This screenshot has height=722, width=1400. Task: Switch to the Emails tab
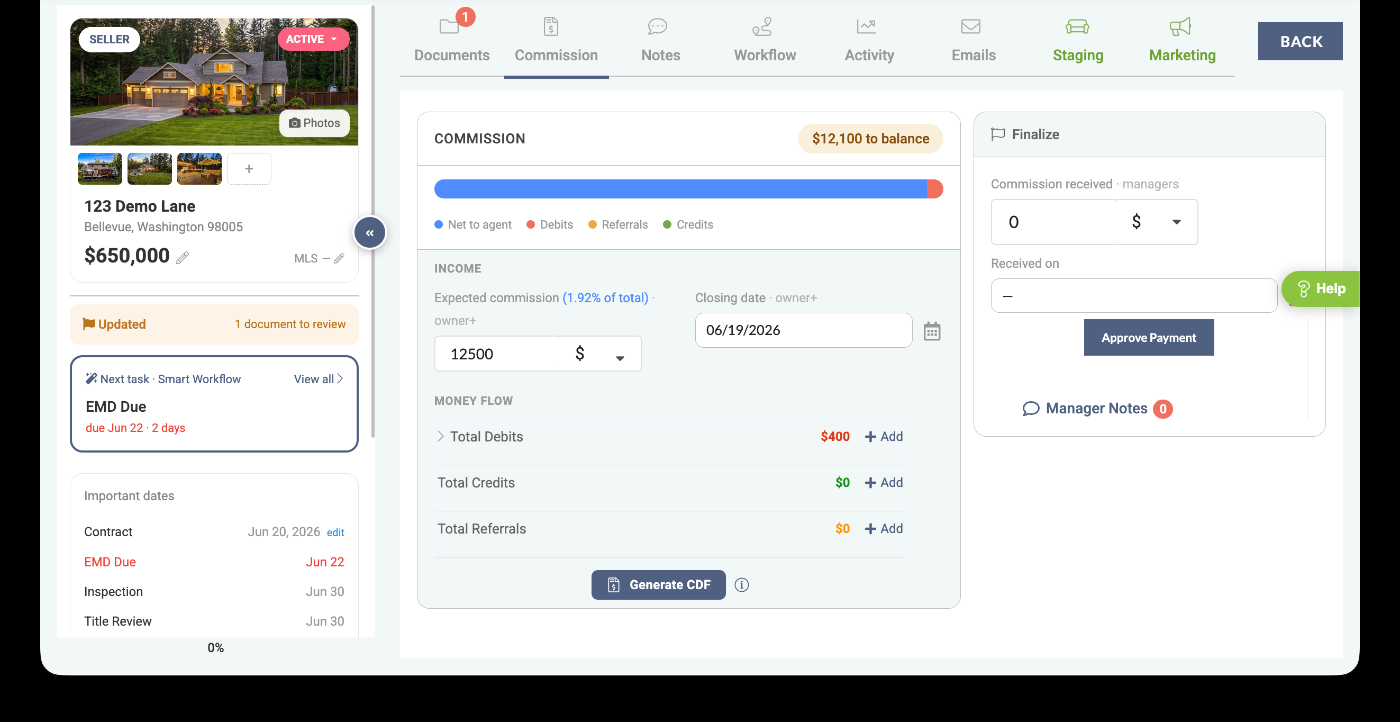tap(973, 40)
